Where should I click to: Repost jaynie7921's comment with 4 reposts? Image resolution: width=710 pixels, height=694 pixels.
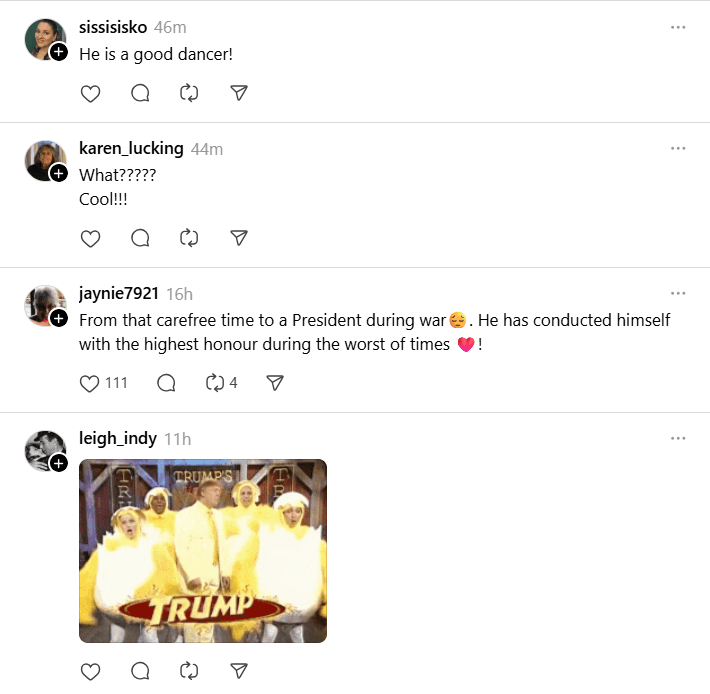(x=213, y=383)
